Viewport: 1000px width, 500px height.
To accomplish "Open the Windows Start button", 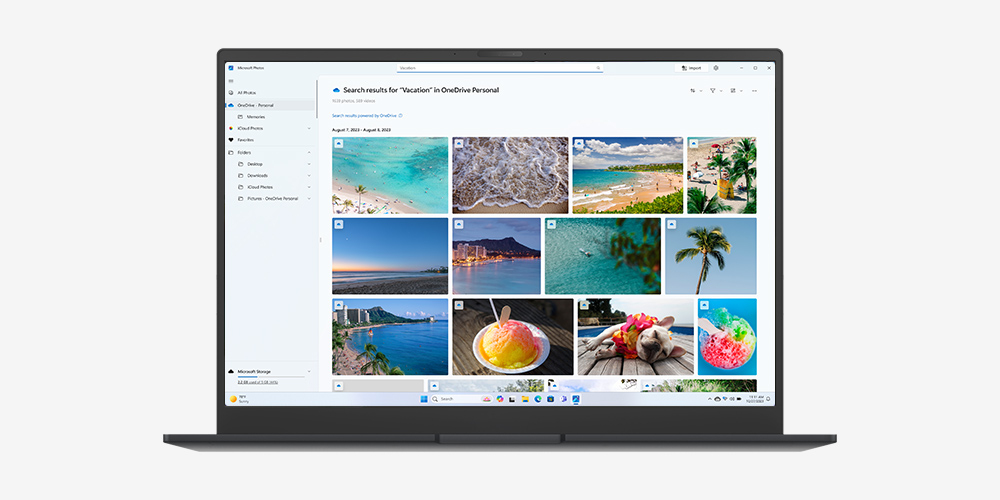I will 423,399.
